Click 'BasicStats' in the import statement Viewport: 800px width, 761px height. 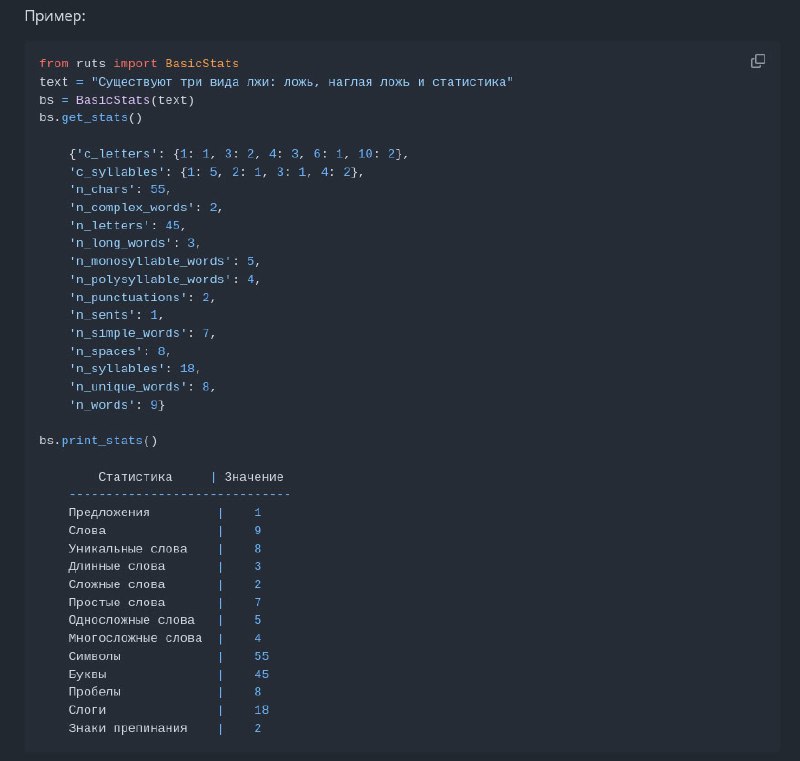pos(202,63)
